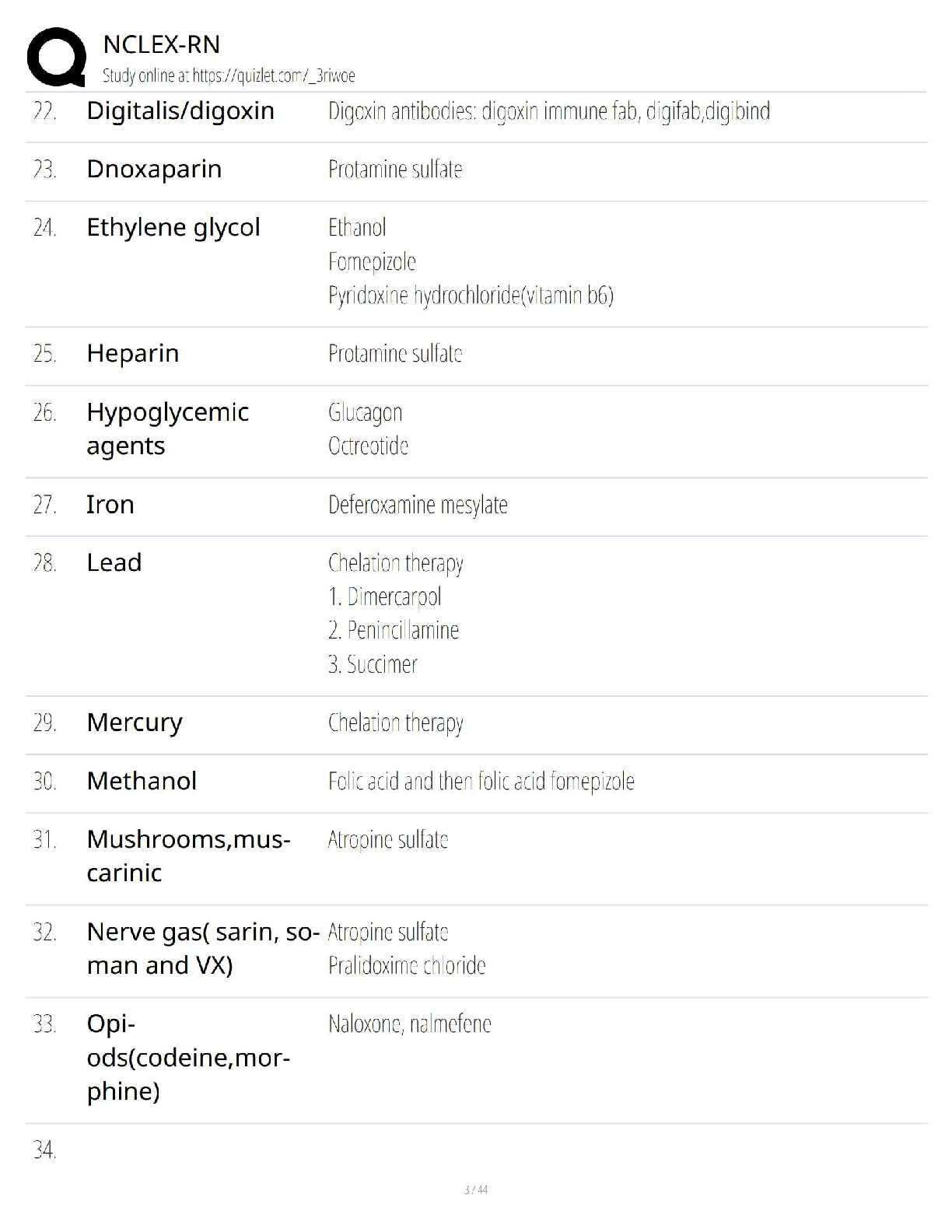Click Pralidoxime chloride antidote text
Screen dimensions: 952x1232
pos(407,966)
